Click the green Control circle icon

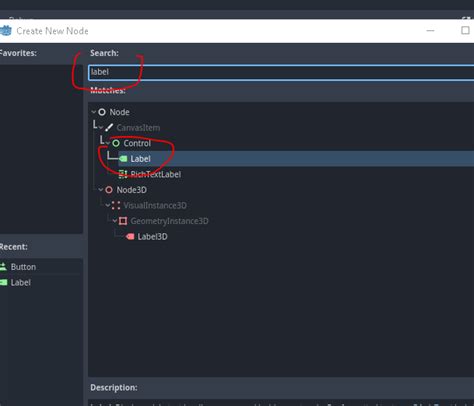coord(116,143)
